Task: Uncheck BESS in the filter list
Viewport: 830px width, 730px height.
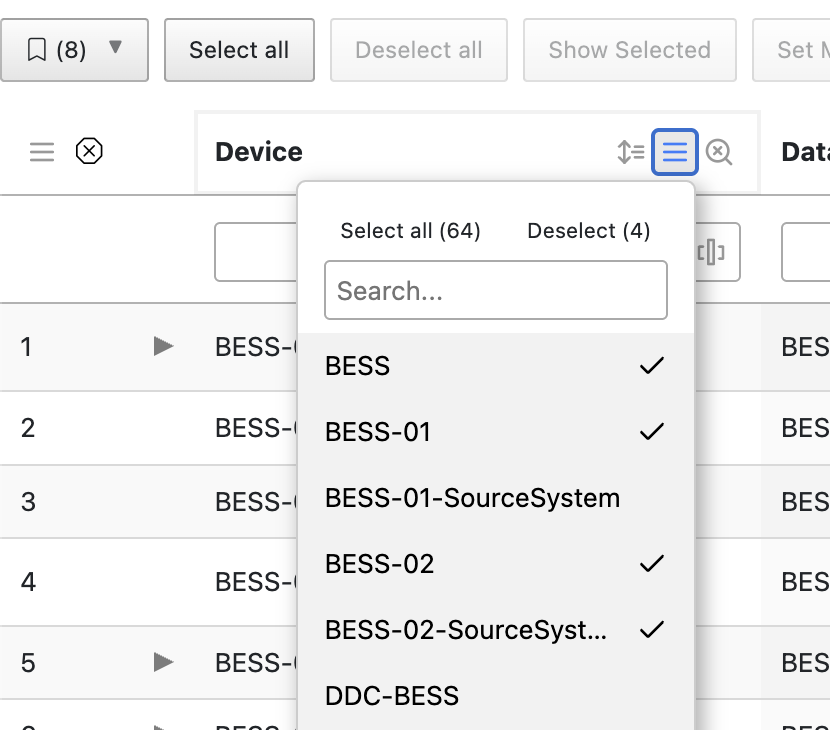Action: coord(495,366)
